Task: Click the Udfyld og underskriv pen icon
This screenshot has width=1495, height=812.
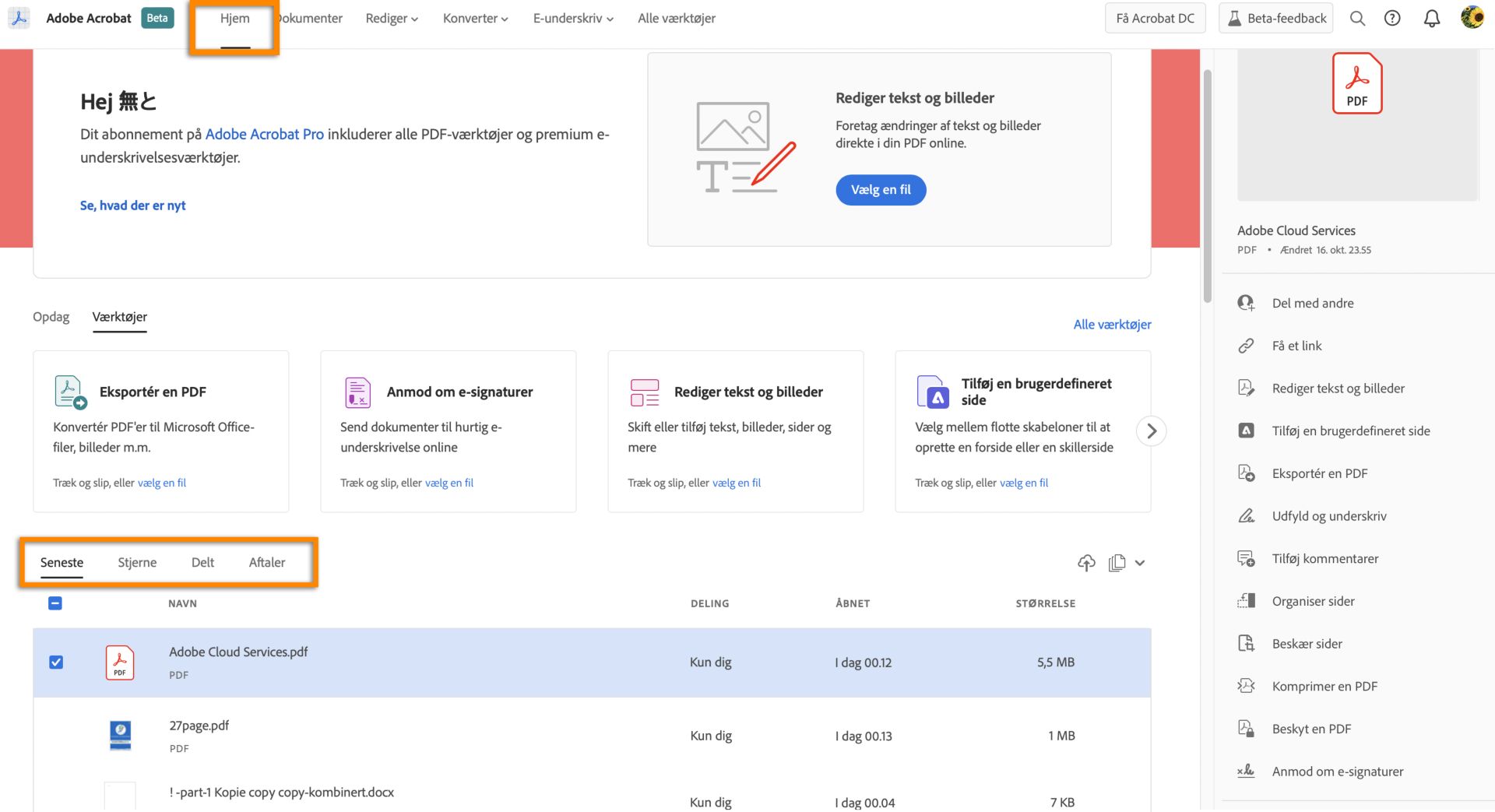Action: point(1246,515)
